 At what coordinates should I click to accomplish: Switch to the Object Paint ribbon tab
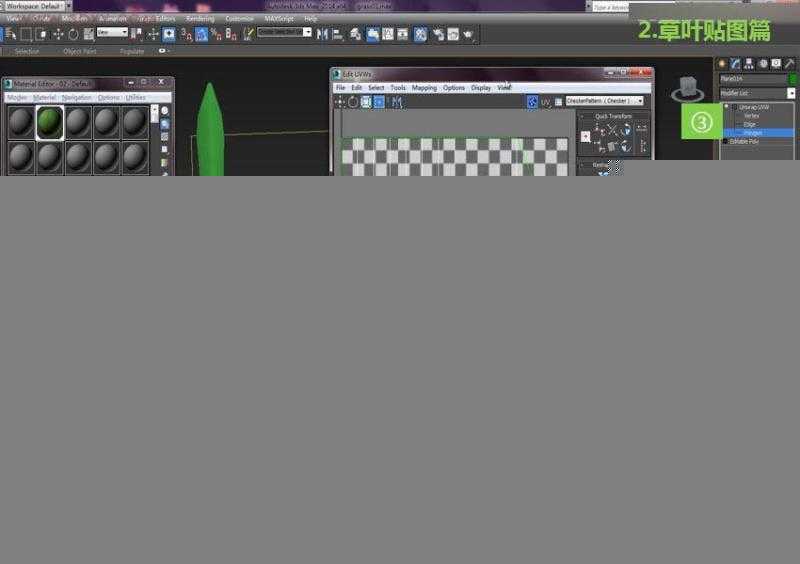pyautogui.click(x=80, y=52)
